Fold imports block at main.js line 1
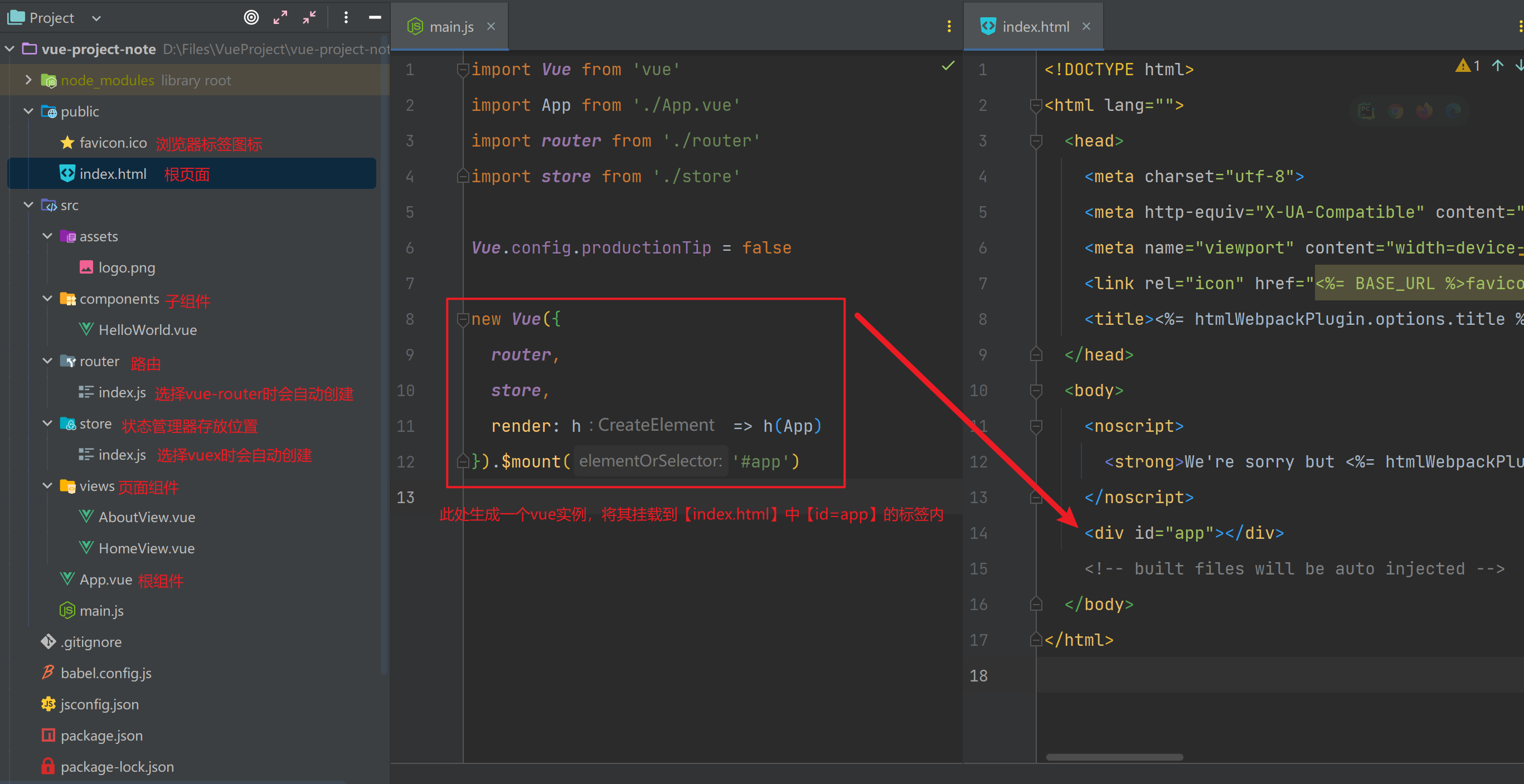This screenshot has height=784, width=1524. pos(463,70)
